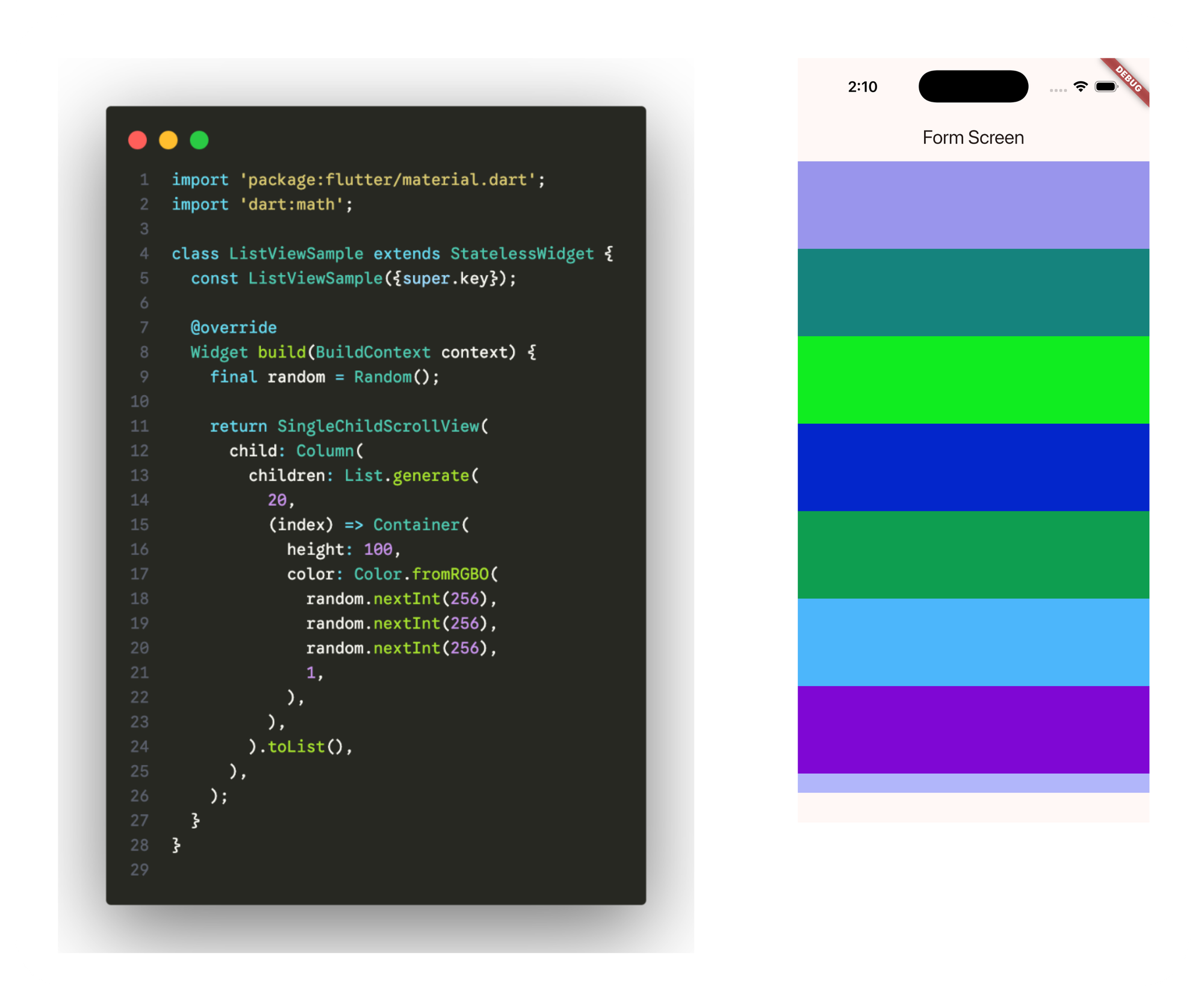Tap the Form Screen title
The width and height of the screenshot is (1204, 1001).
973,138
